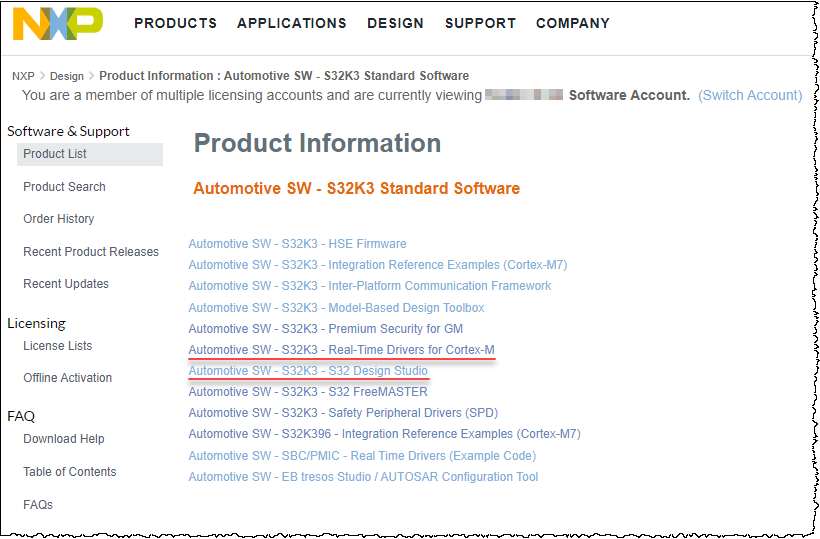The image size is (820, 539).
Task: Open S32K3 HSE Firmware link
Action: coord(297,244)
